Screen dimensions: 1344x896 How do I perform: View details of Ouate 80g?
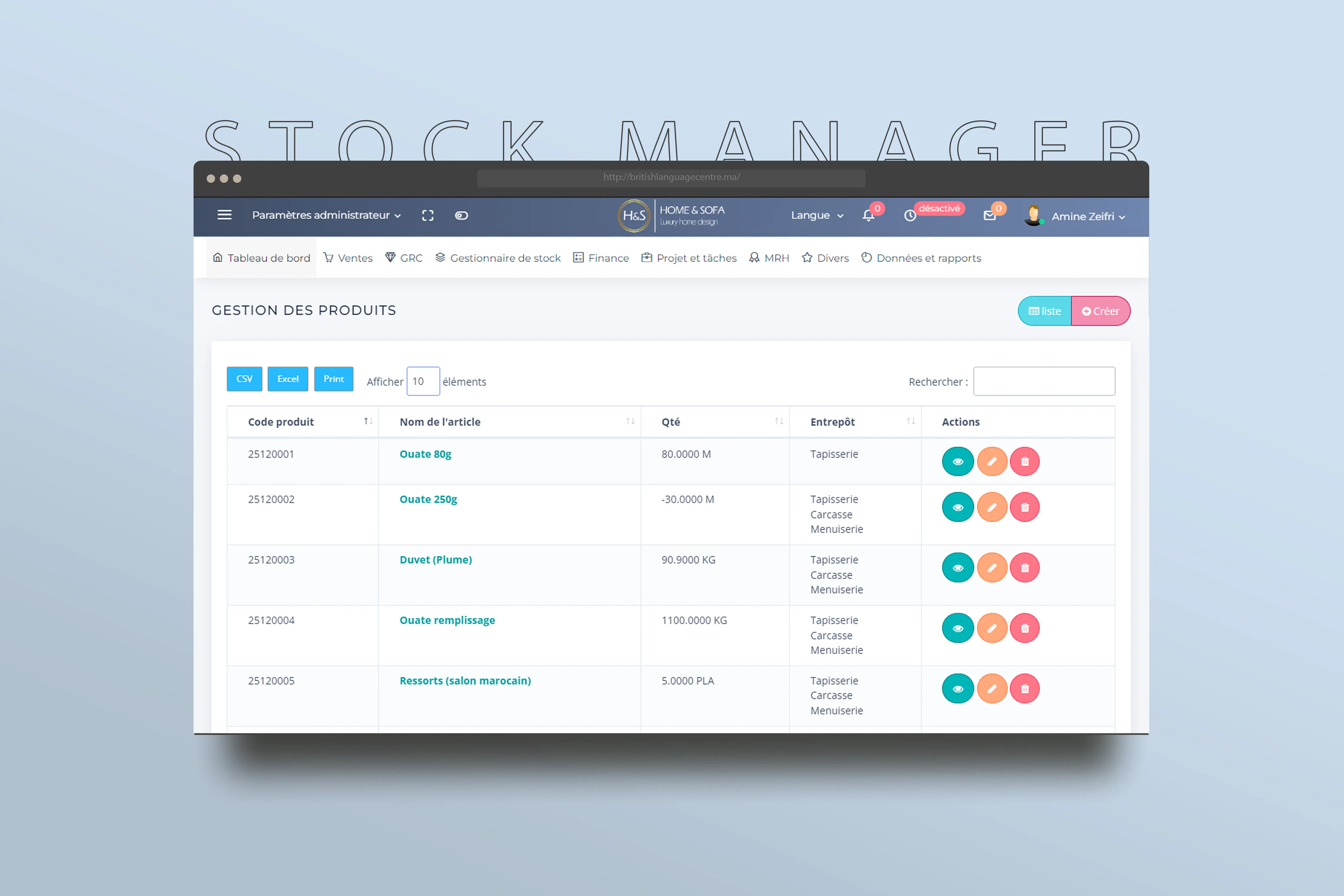958,461
